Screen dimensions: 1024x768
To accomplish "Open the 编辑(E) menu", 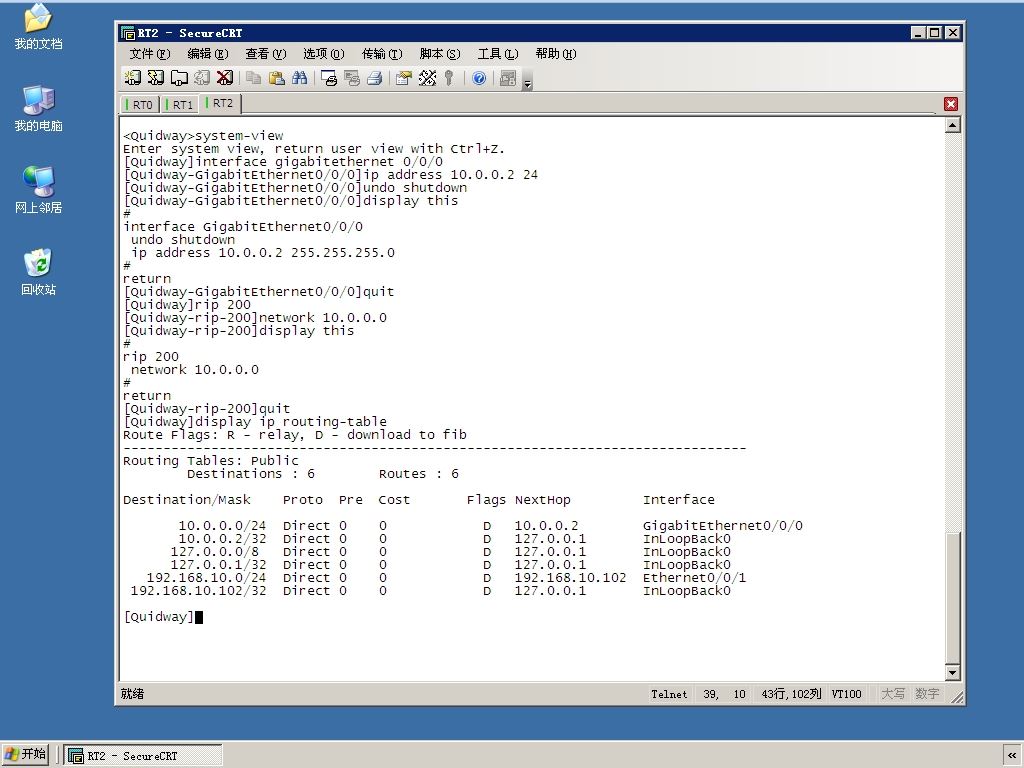I will tap(208, 54).
